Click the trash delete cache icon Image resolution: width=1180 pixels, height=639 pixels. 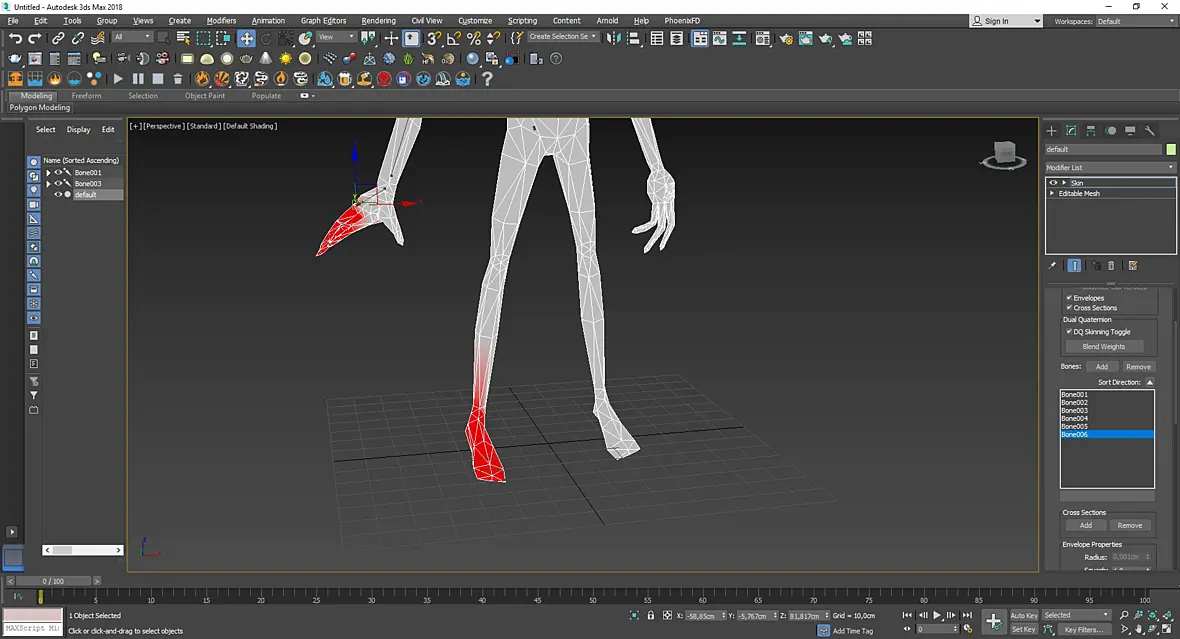click(x=178, y=78)
